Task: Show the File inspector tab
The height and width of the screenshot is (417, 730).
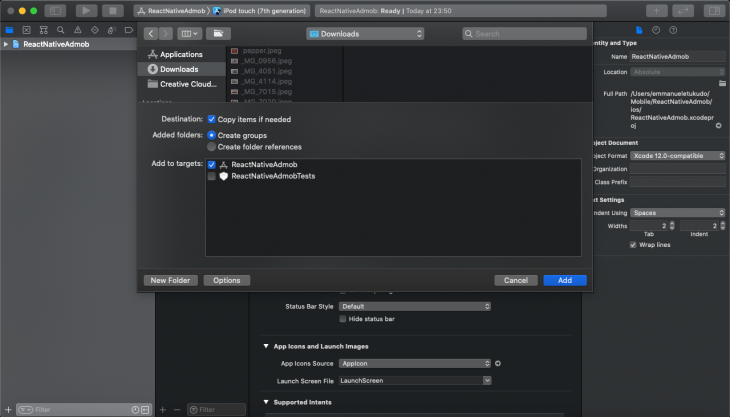Action: 639,30
